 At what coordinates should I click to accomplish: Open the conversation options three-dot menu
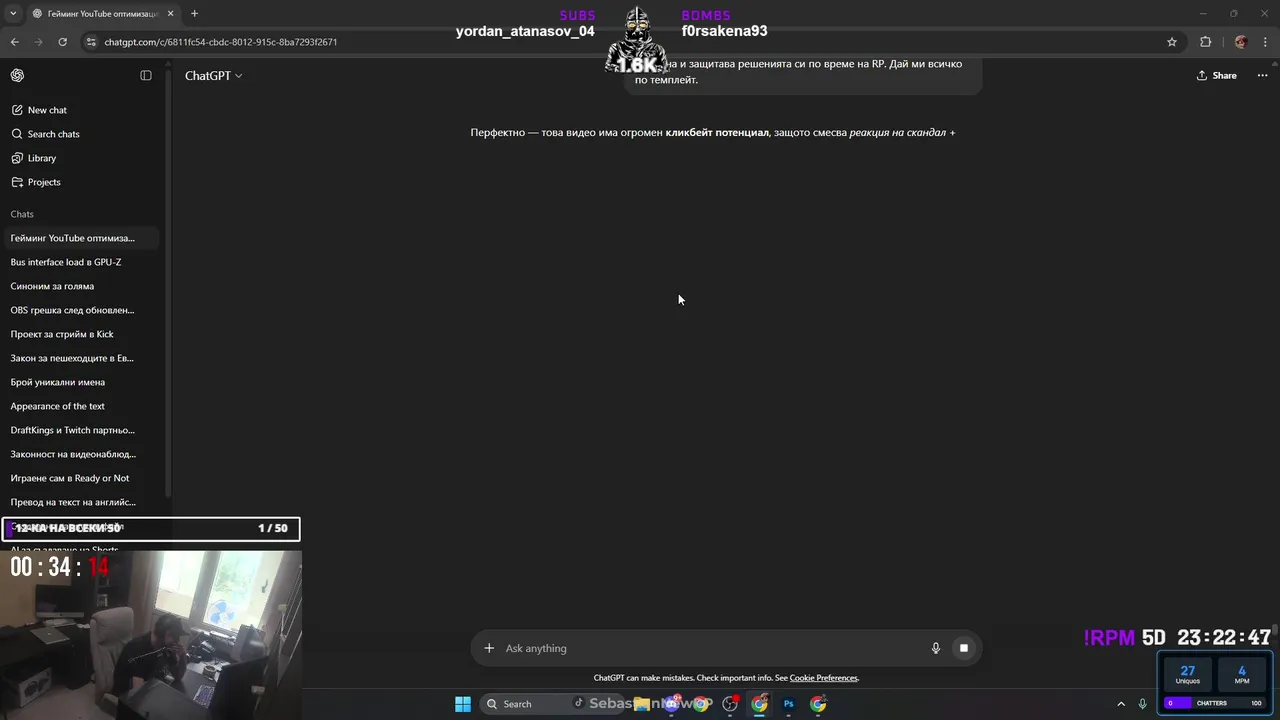(1262, 75)
